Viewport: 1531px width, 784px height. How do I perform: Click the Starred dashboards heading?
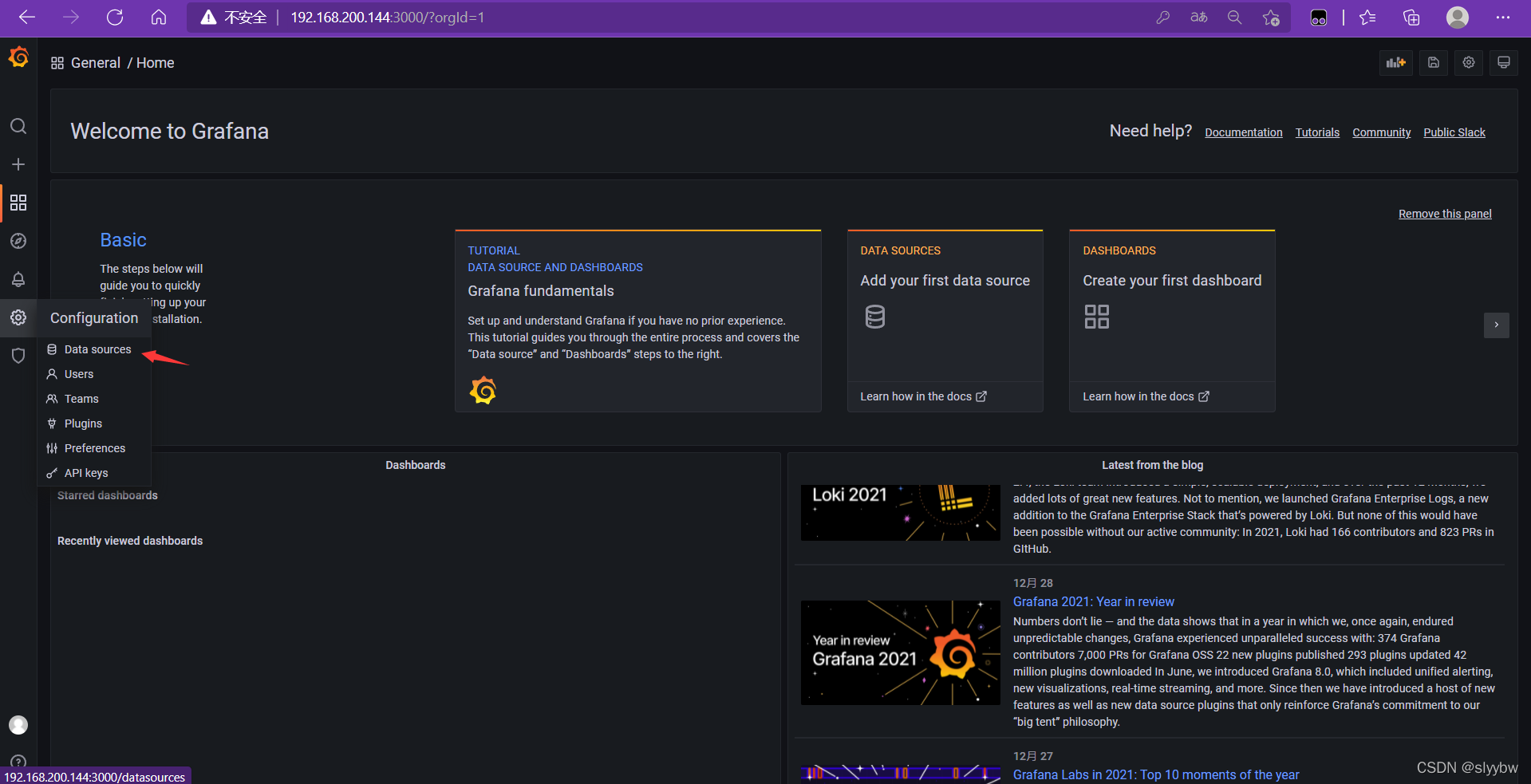(x=107, y=495)
